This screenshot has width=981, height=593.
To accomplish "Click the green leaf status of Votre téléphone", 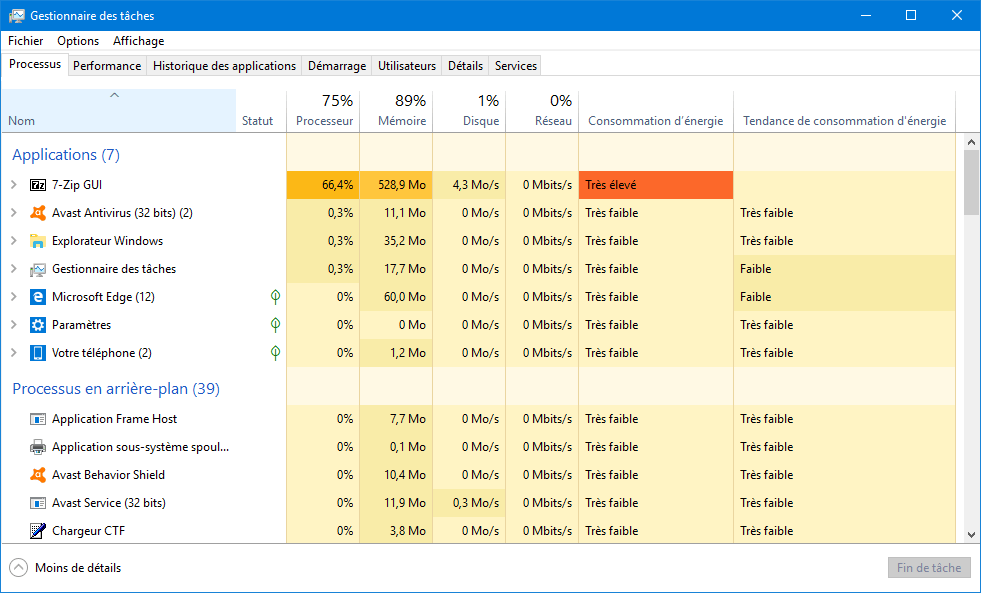I will coord(275,353).
